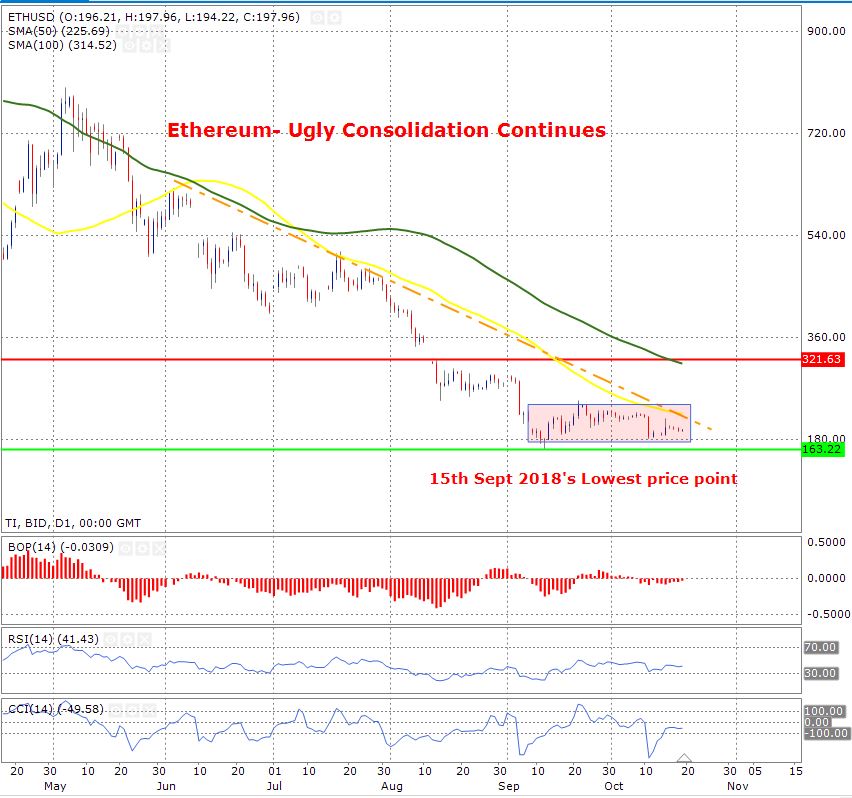
Task: Click the Aug label on the time axis
Action: (392, 787)
